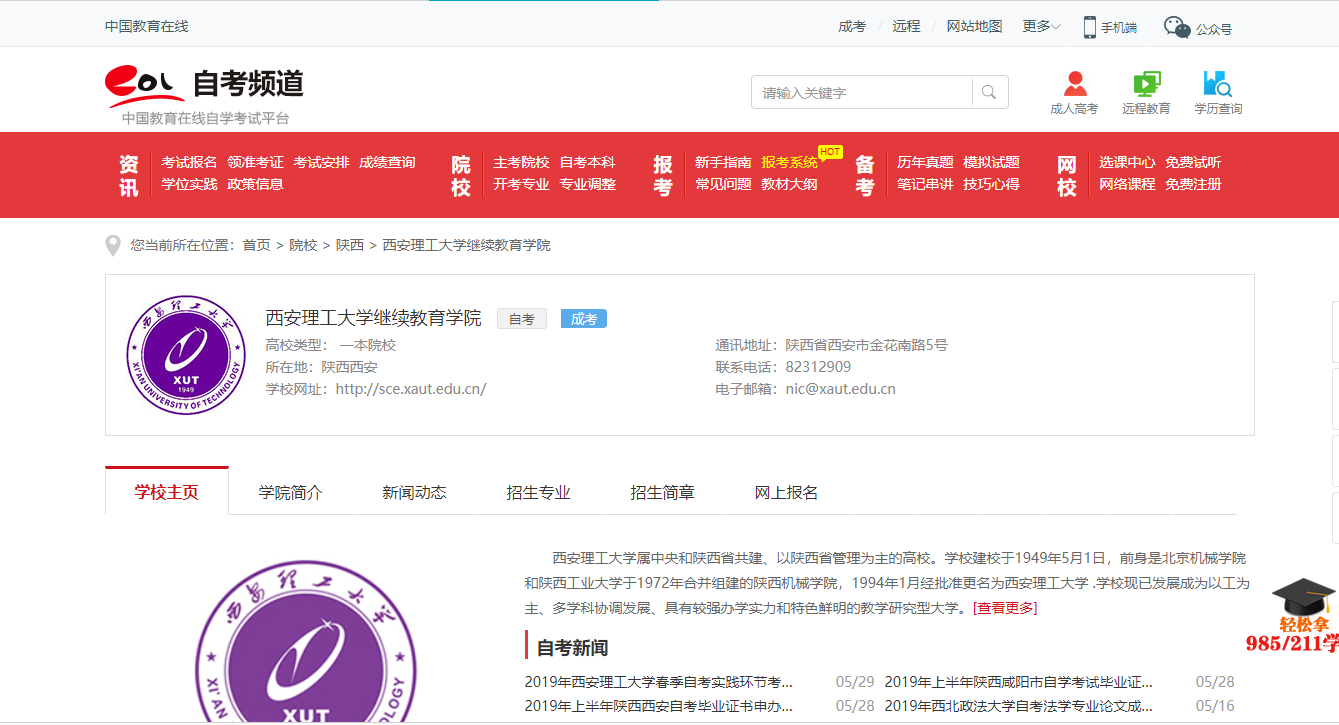Open 笔记串讲 in nav
Screen dimensions: 1339x725
(925, 184)
